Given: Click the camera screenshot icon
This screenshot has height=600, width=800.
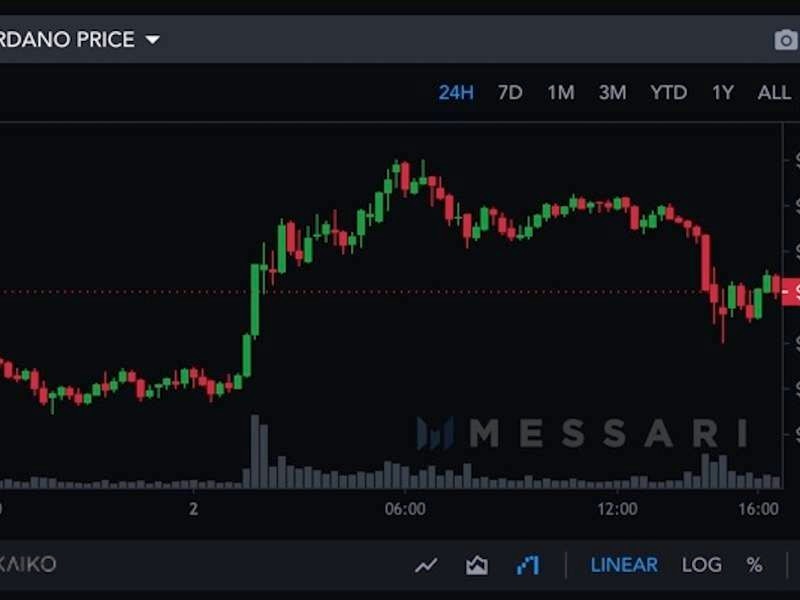Looking at the screenshot, I should (786, 40).
